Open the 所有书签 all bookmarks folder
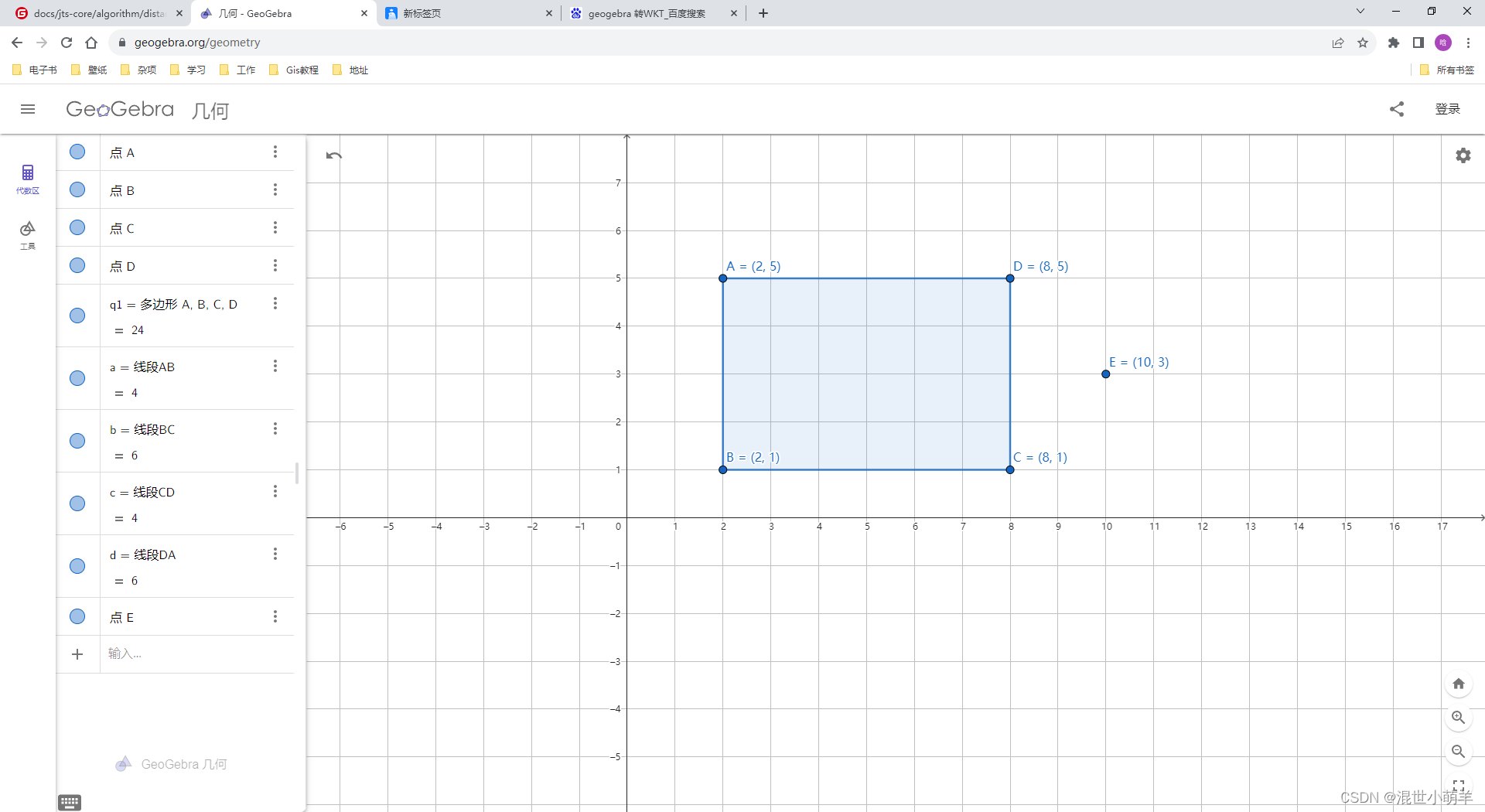Viewport: 1485px width, 812px height. (1447, 70)
